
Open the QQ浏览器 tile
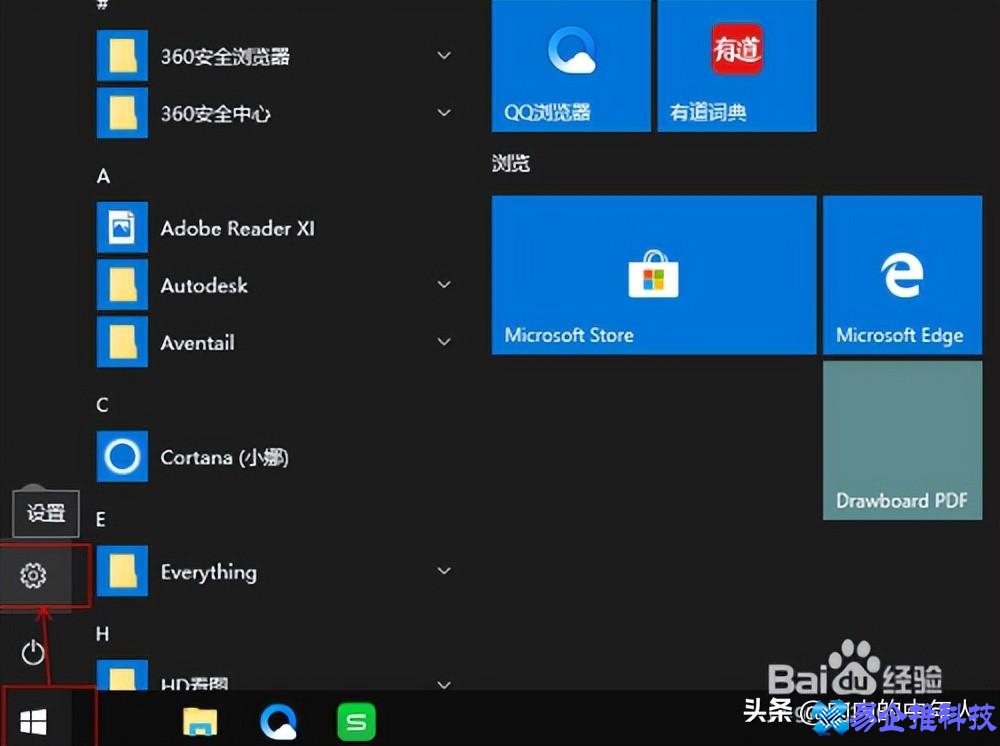pyautogui.click(x=571, y=66)
